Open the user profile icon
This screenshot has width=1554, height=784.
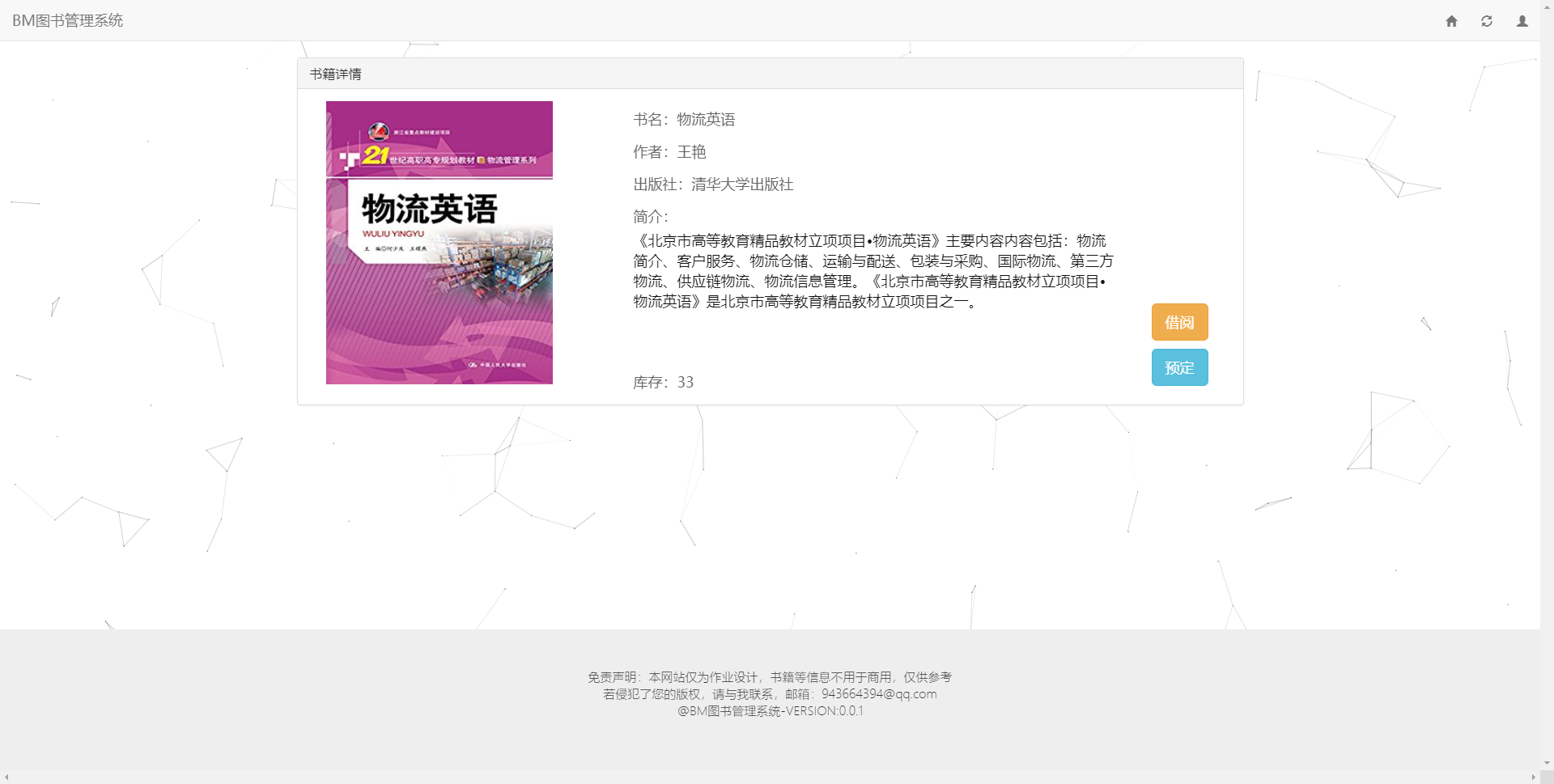[1522, 21]
